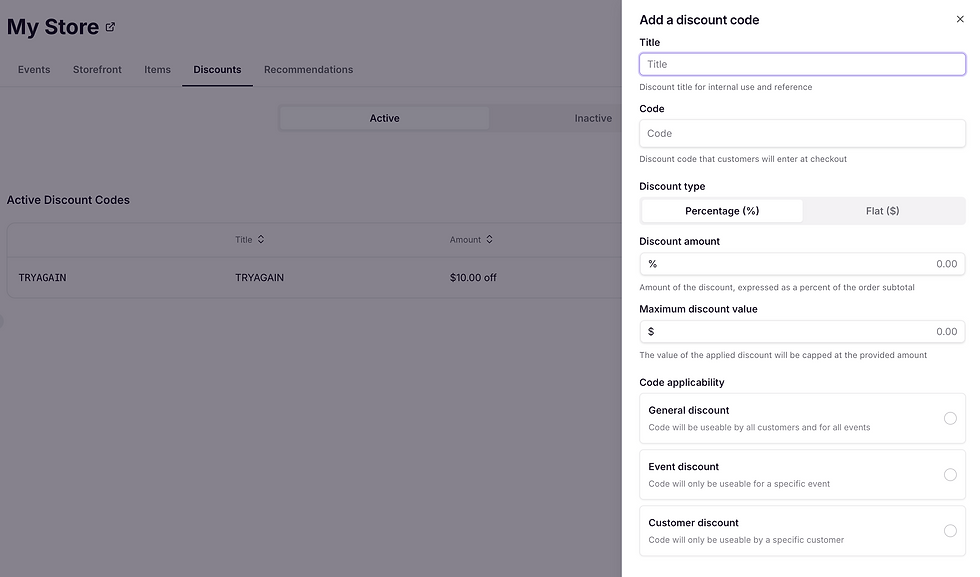Click the Title input field
Viewport: 980px width, 577px height.
pyautogui.click(x=802, y=63)
